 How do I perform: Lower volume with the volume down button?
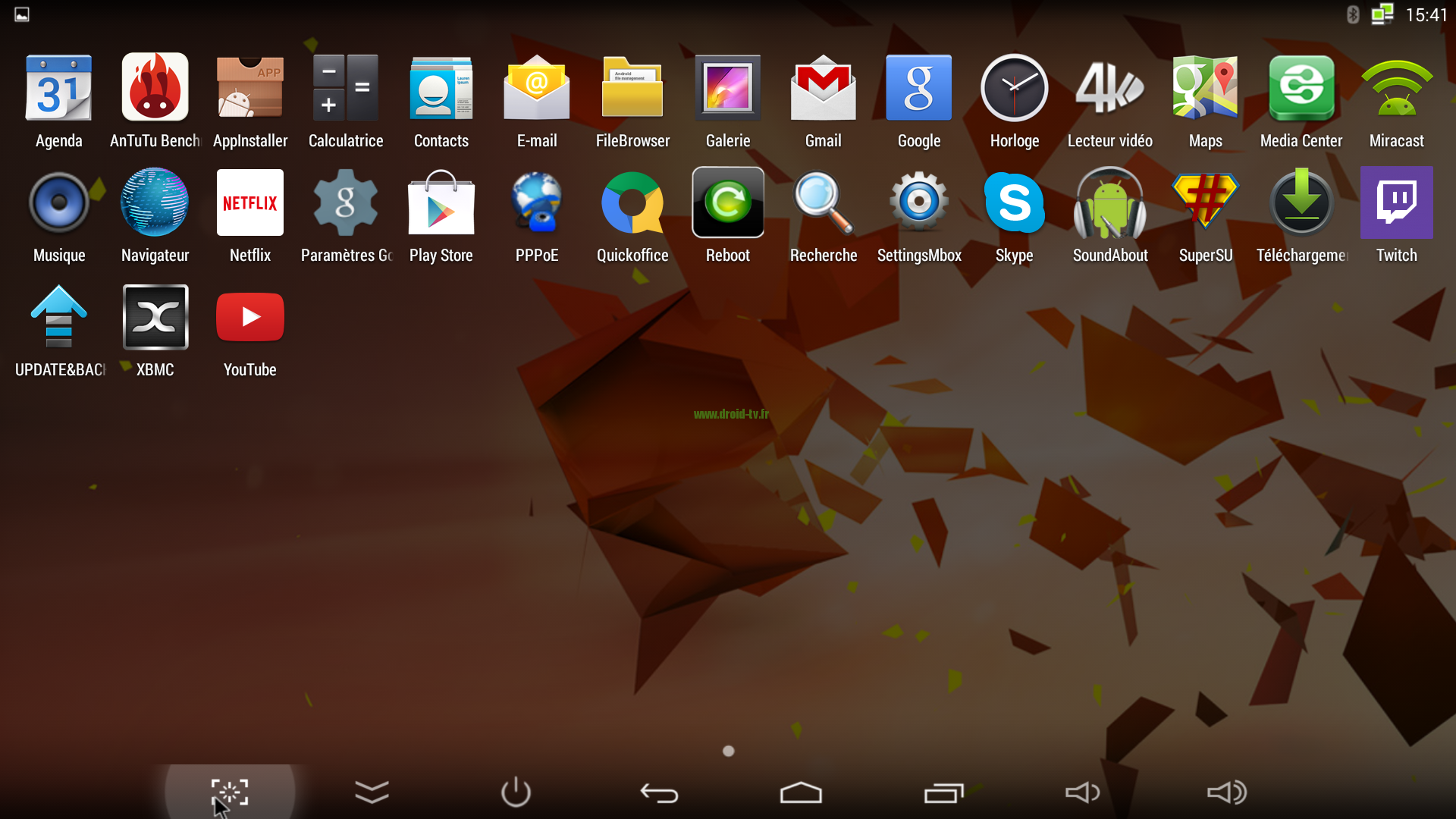pos(1082,792)
